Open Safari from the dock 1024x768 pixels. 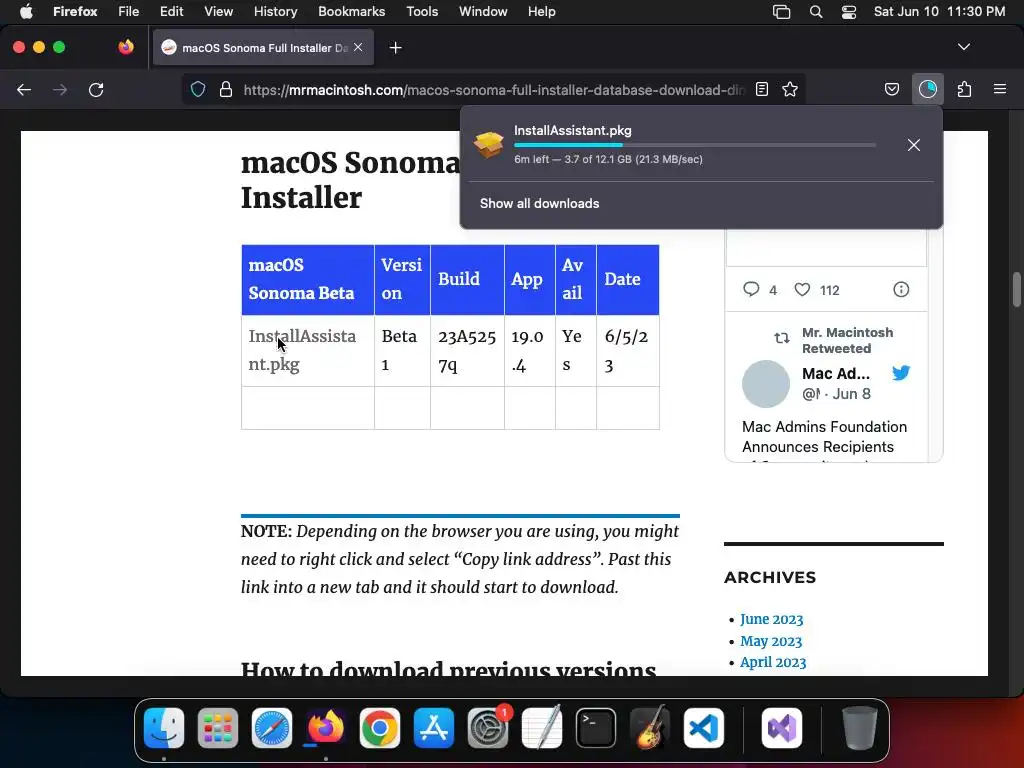click(x=272, y=728)
